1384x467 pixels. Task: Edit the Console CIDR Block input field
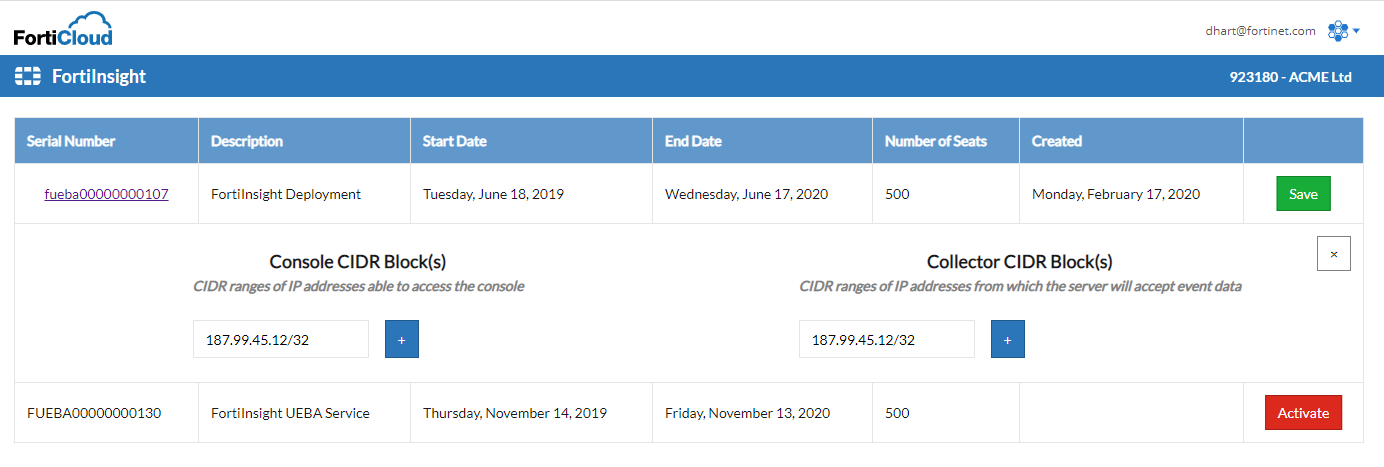281,339
